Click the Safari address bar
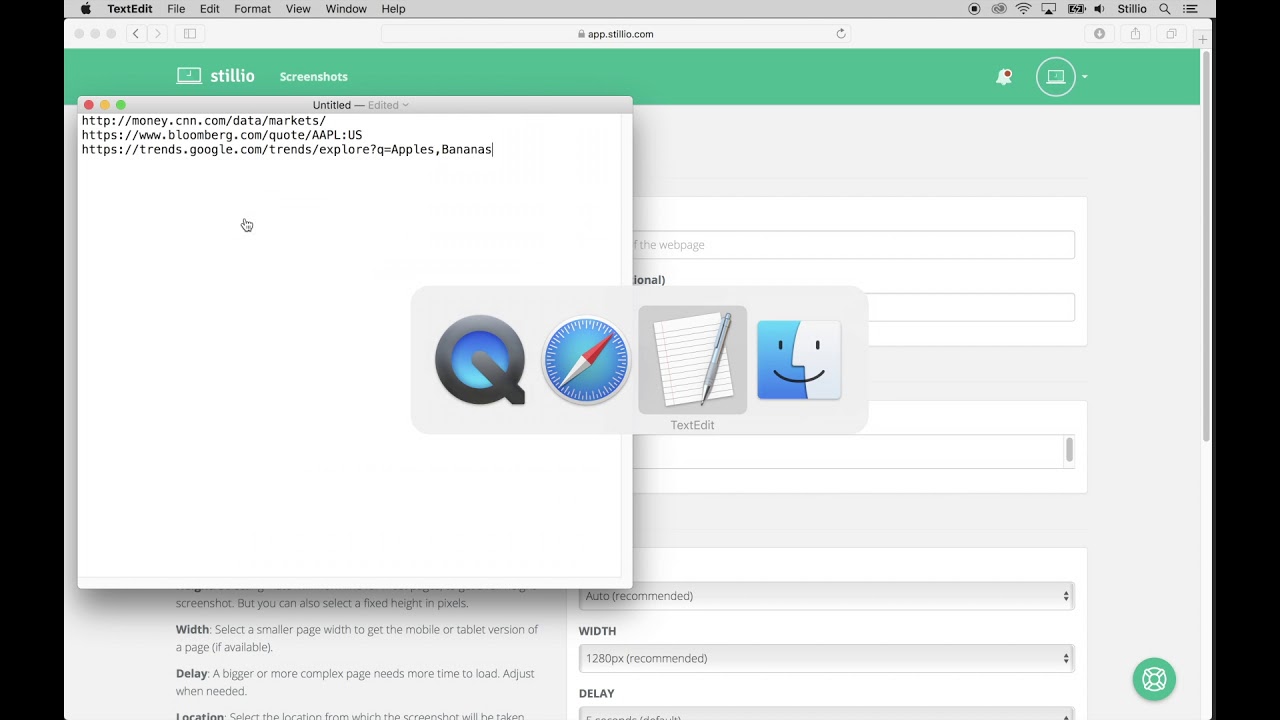The height and width of the screenshot is (720, 1280). (x=616, y=34)
